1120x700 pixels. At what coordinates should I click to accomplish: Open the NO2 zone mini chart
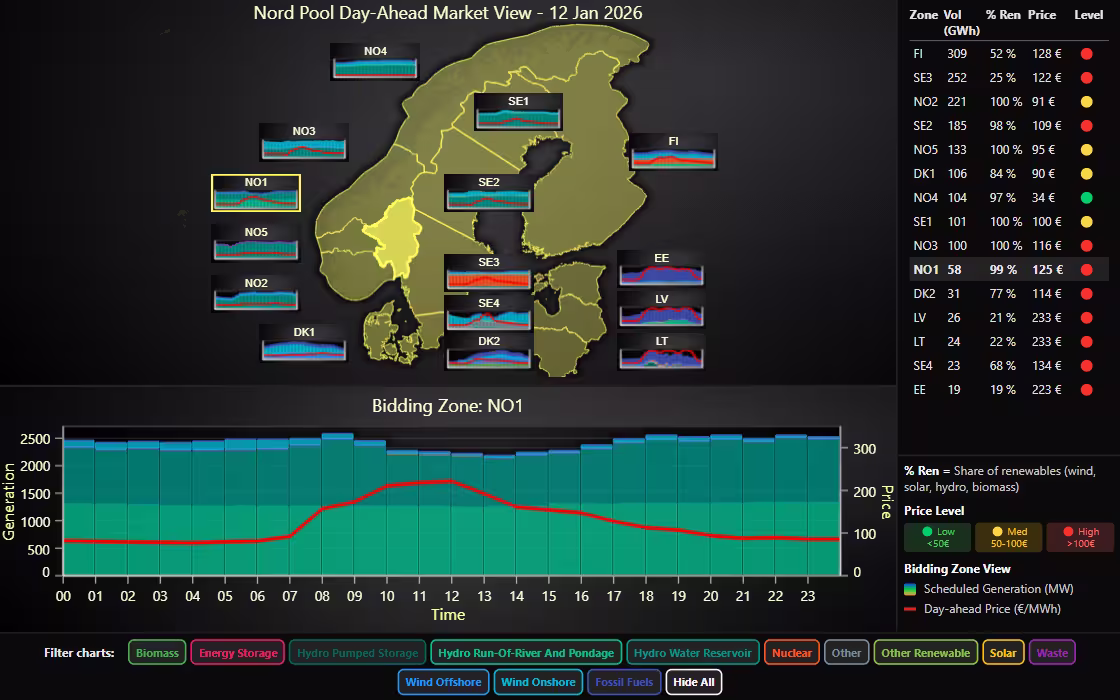tap(256, 294)
